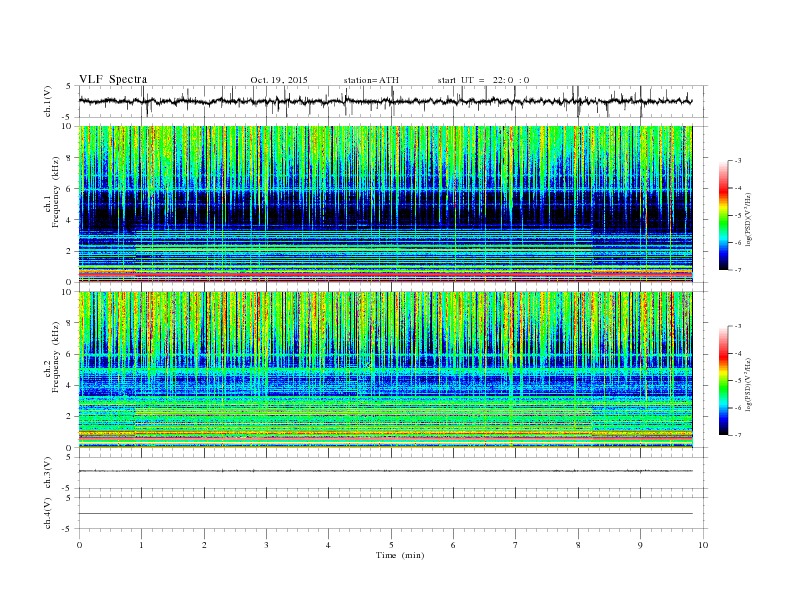The width and height of the screenshot is (792, 612).
Task: Click the final time axis tick label "10"
Action: (703, 545)
